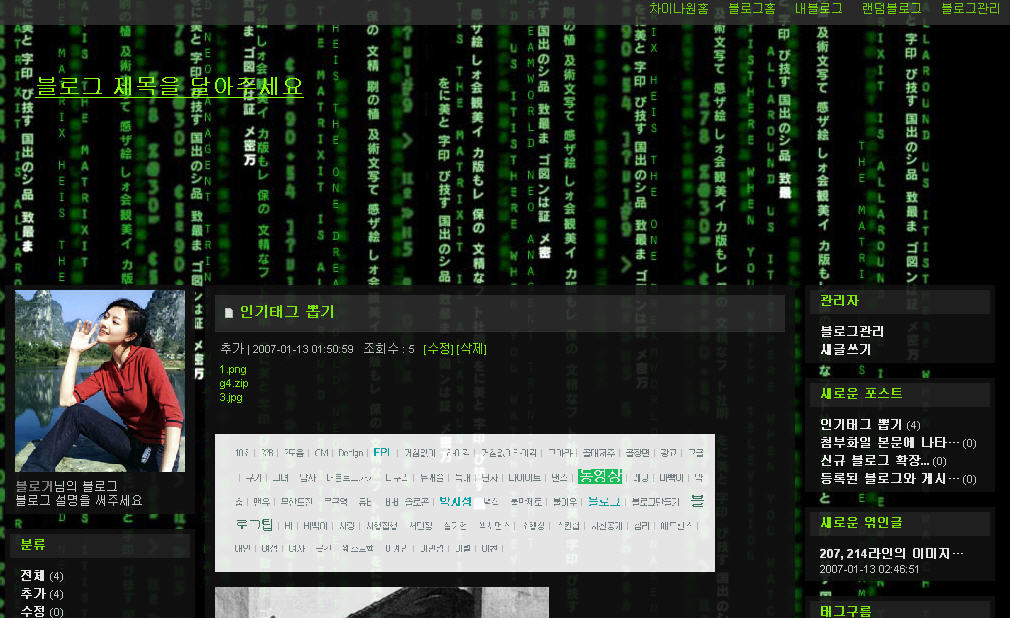Click the [수정] edit link
The width and height of the screenshot is (1010, 618).
[439, 349]
